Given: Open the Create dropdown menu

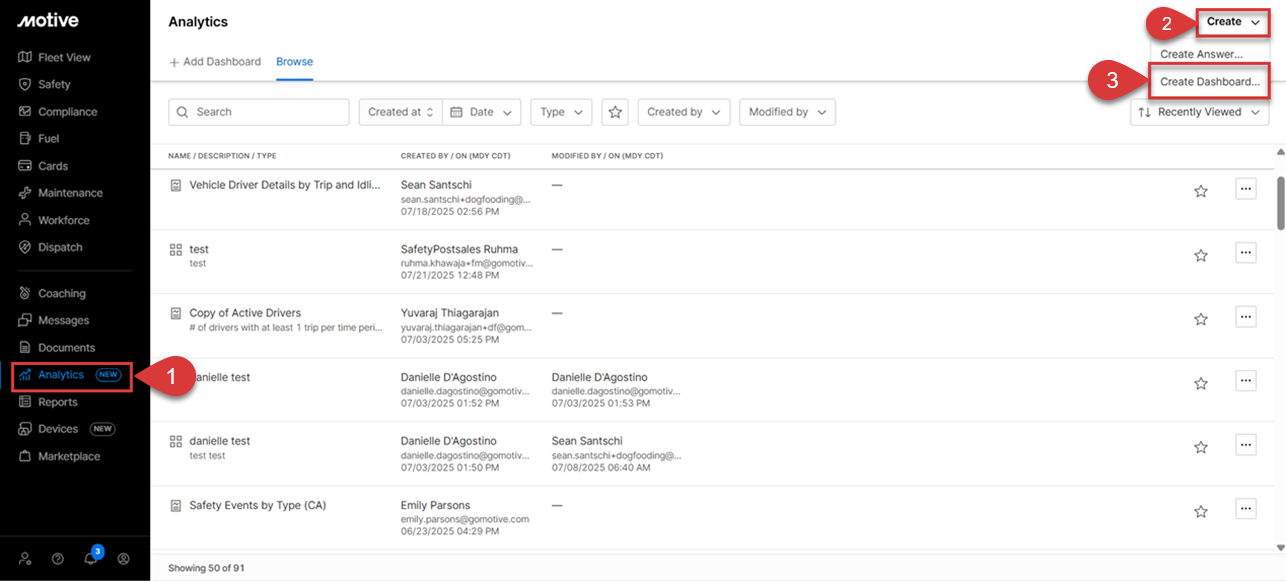Looking at the screenshot, I should click(x=1232, y=21).
